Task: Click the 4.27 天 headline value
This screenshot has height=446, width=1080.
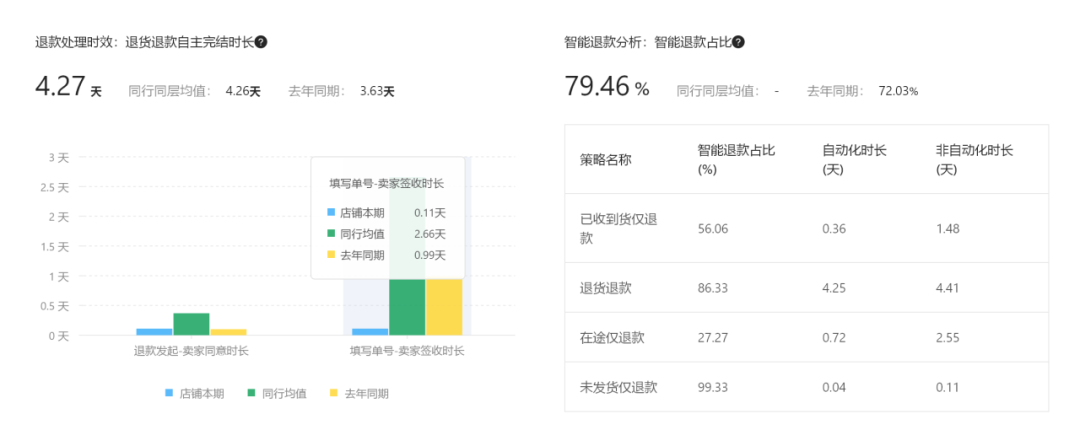Action: [68, 87]
